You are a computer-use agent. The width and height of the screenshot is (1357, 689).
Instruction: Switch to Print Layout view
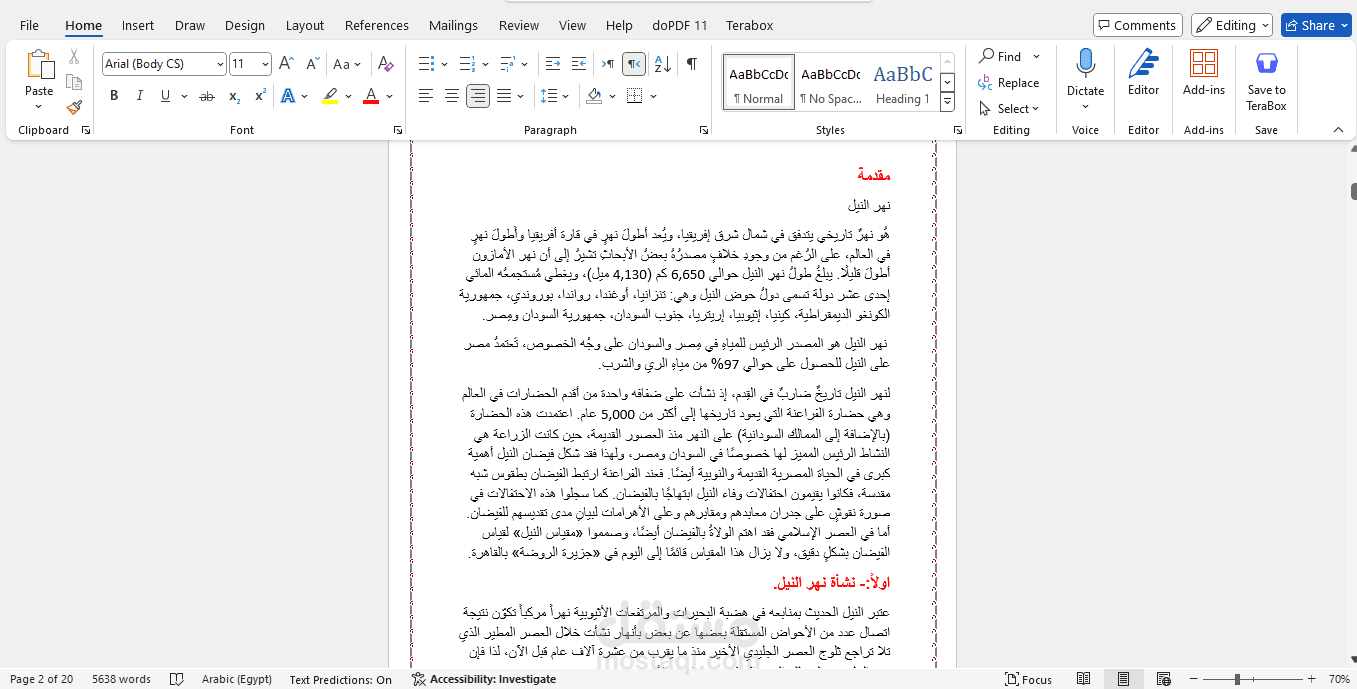(x=1123, y=679)
